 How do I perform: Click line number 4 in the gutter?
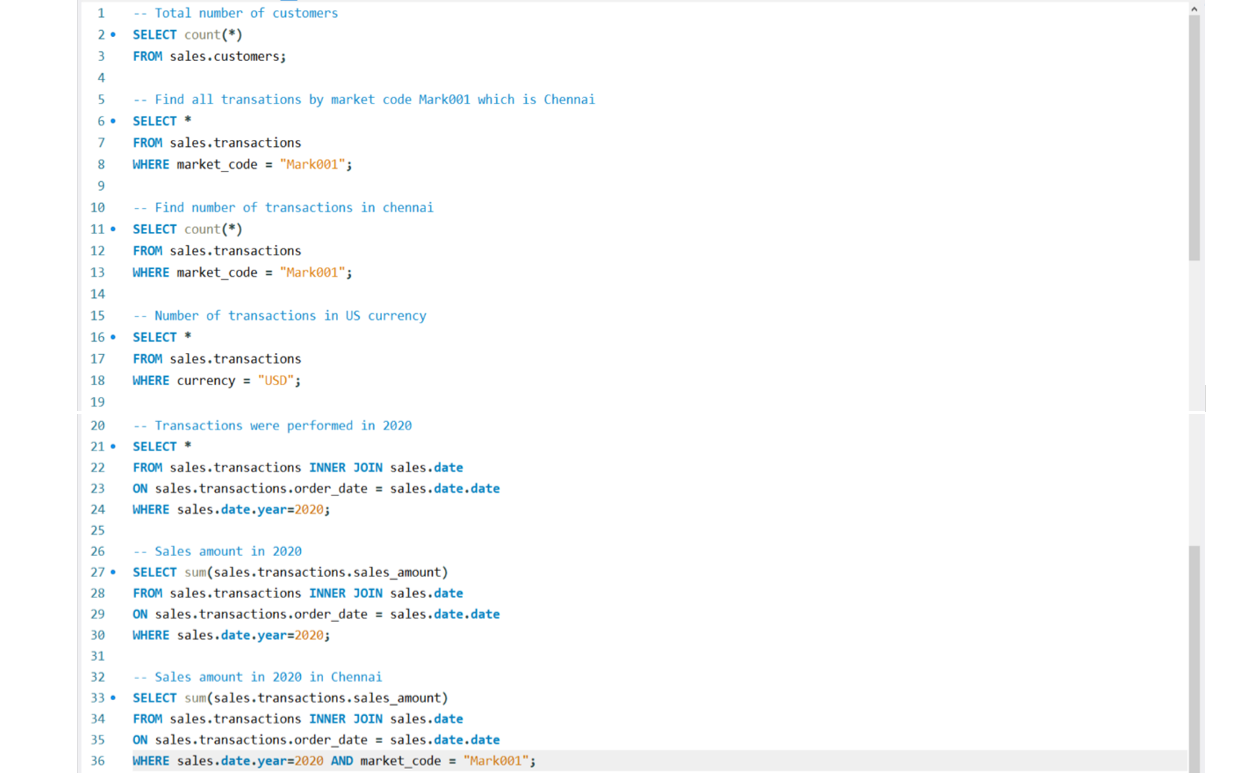point(101,78)
